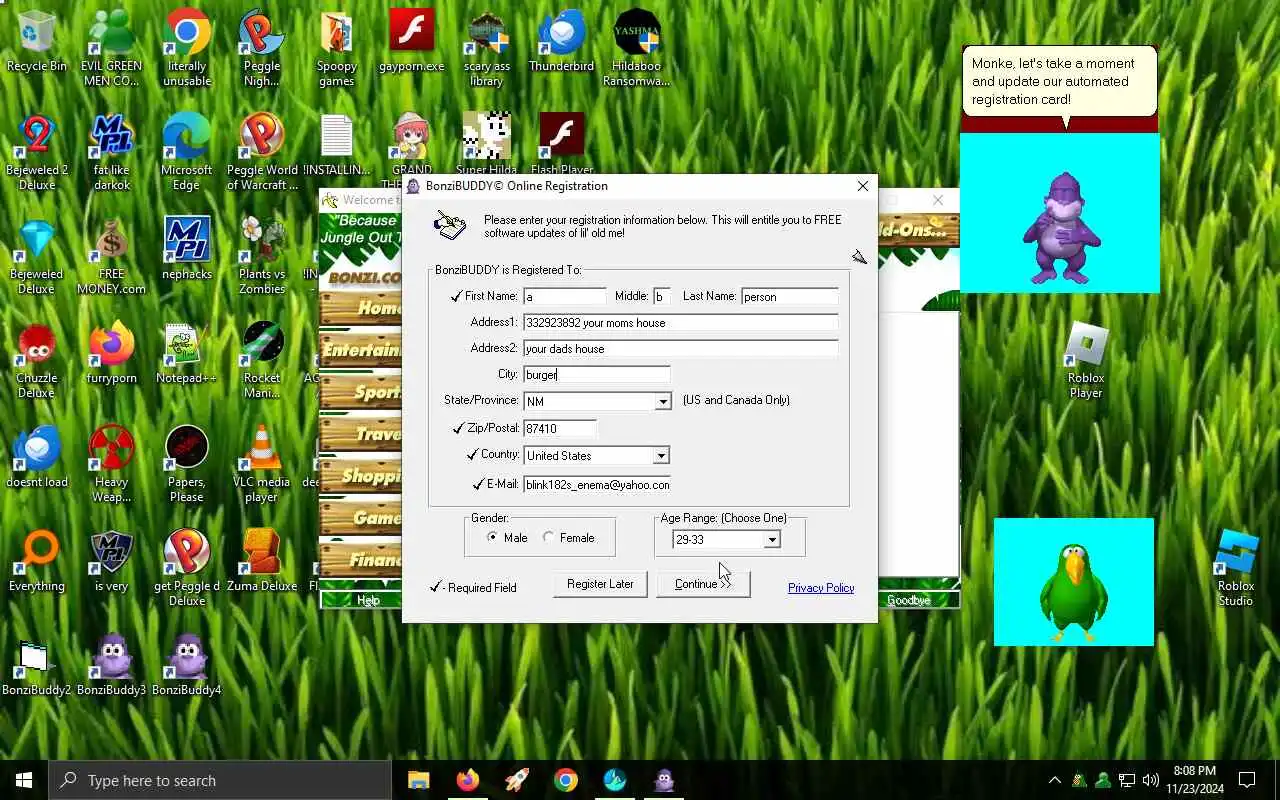
Task: Open the Zuma Deluxe desktop icon
Action: click(x=262, y=562)
